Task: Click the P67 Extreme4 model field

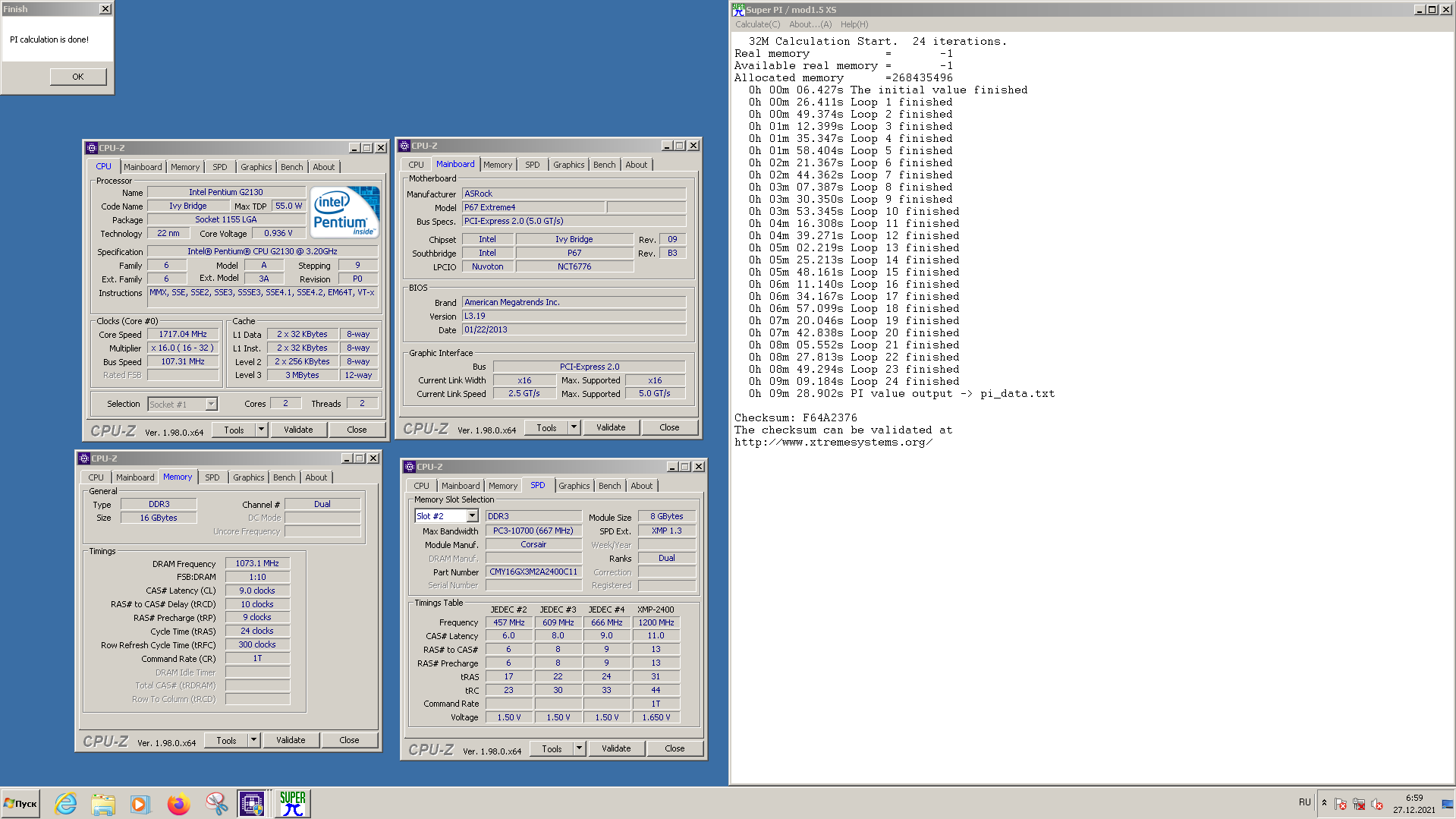Action: click(533, 207)
